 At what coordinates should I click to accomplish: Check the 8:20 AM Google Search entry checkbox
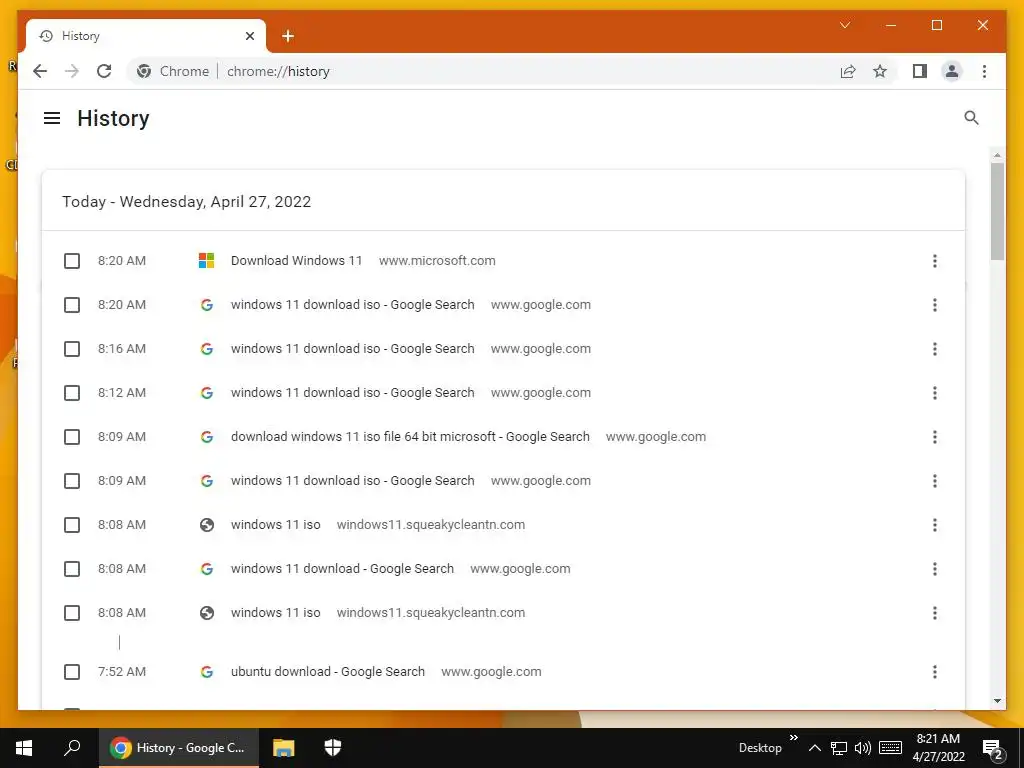coord(72,305)
